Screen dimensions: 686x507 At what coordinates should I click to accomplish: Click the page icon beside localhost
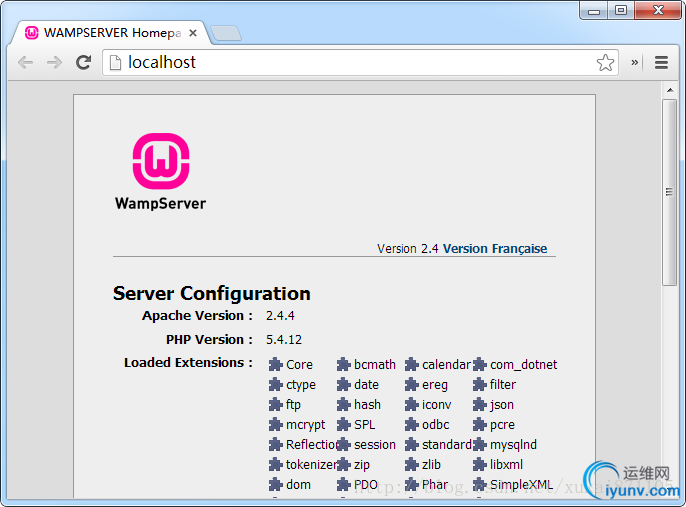click(115, 63)
